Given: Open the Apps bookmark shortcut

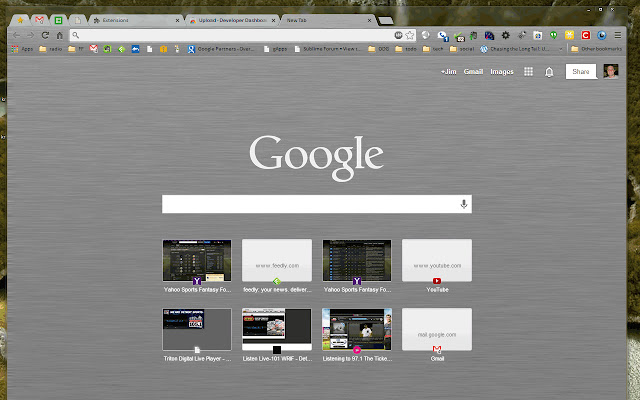Looking at the screenshot, I should point(22,49).
